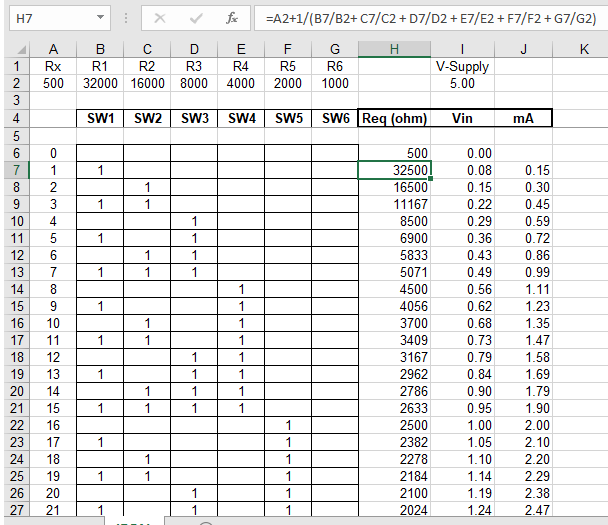Viewport: 608px width, 525px height.
Task: Click the Select All corner triangle
Action: [x=21, y=49]
